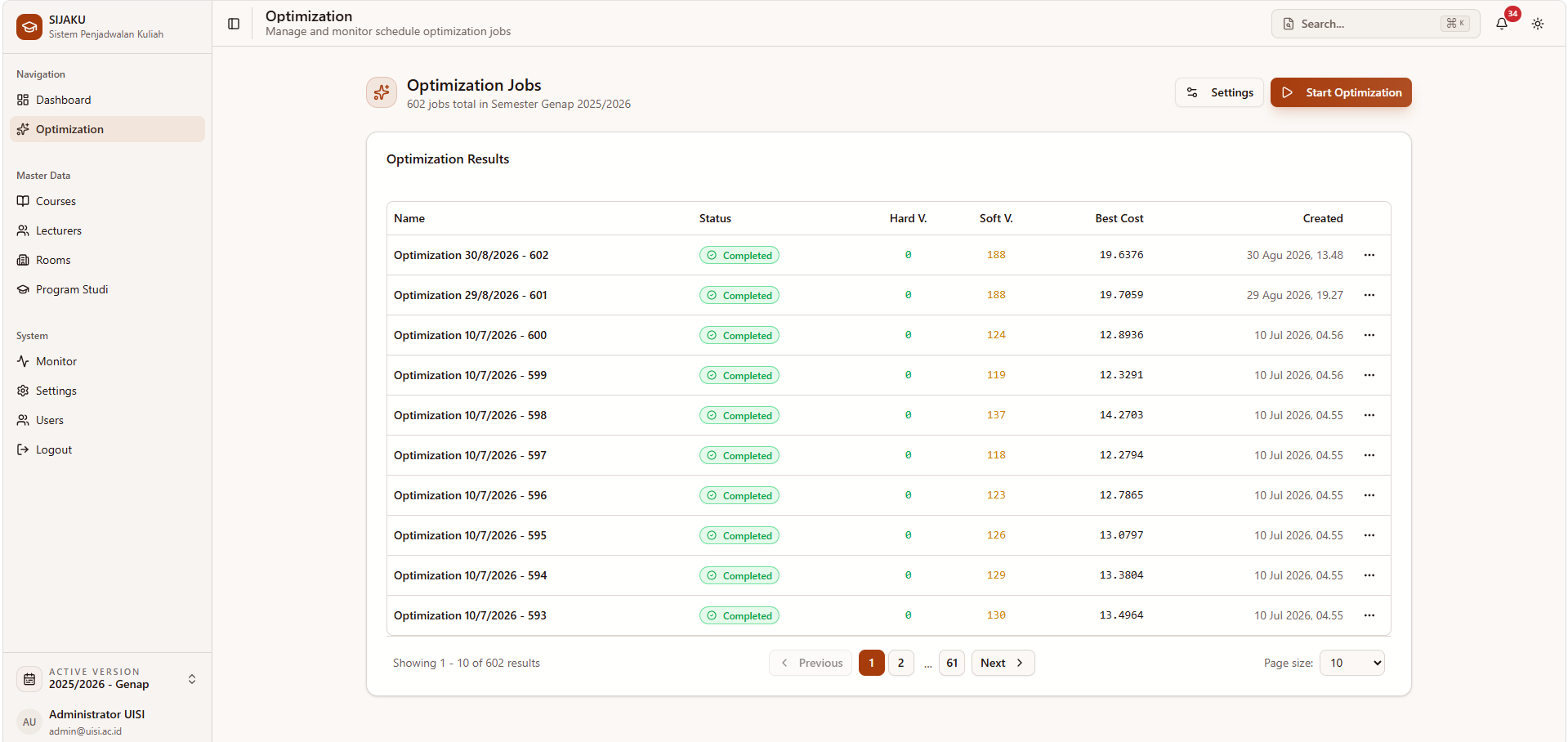
Task: Open actions menu for job 595
Action: coord(1369,535)
